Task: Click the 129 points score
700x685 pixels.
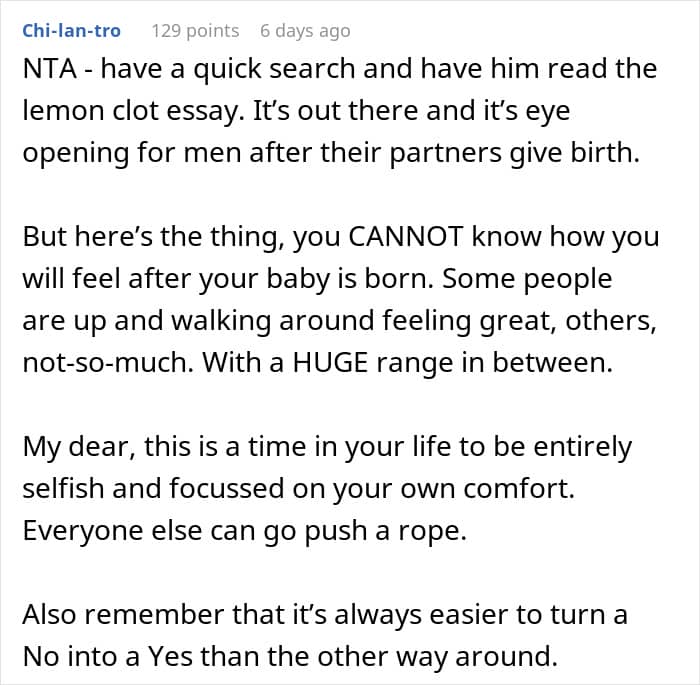Action: (195, 30)
